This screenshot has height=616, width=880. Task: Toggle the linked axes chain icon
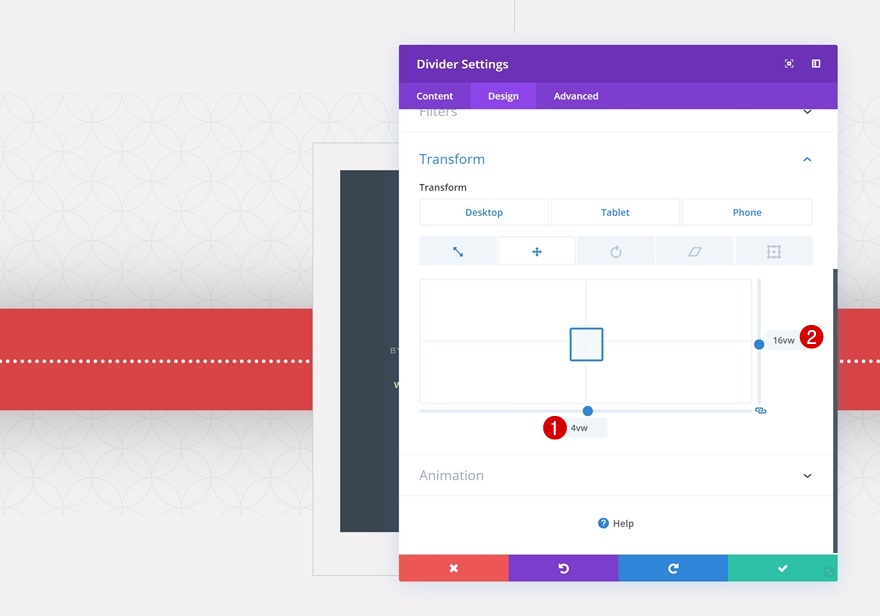pos(760,411)
